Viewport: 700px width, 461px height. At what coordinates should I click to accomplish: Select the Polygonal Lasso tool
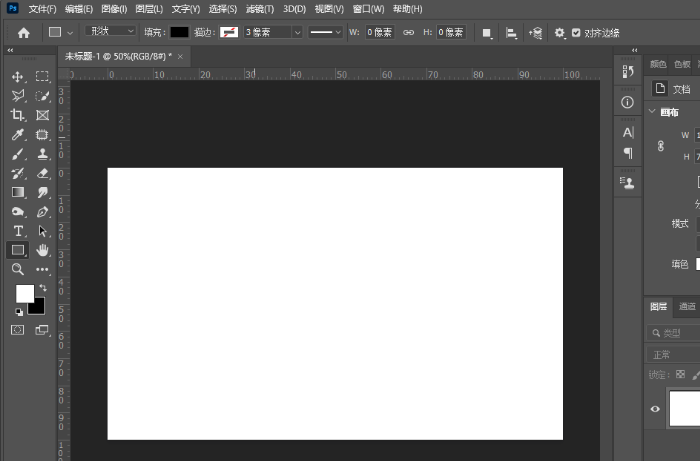coord(18,96)
